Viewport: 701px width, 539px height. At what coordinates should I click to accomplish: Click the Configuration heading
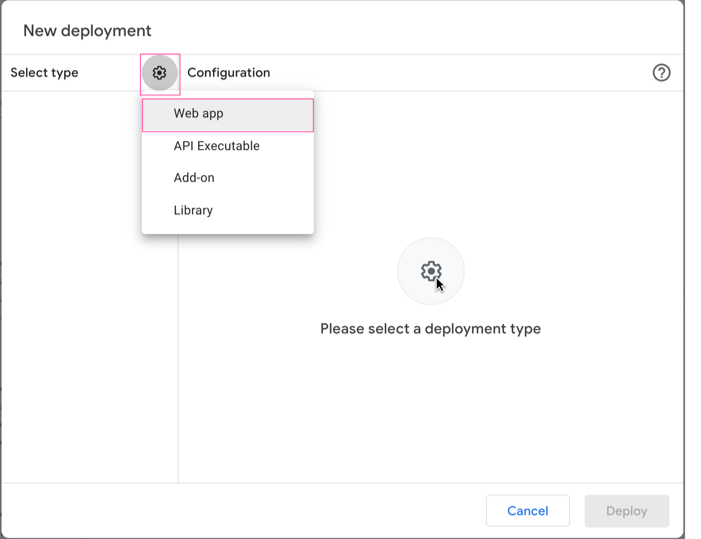pyautogui.click(x=228, y=73)
